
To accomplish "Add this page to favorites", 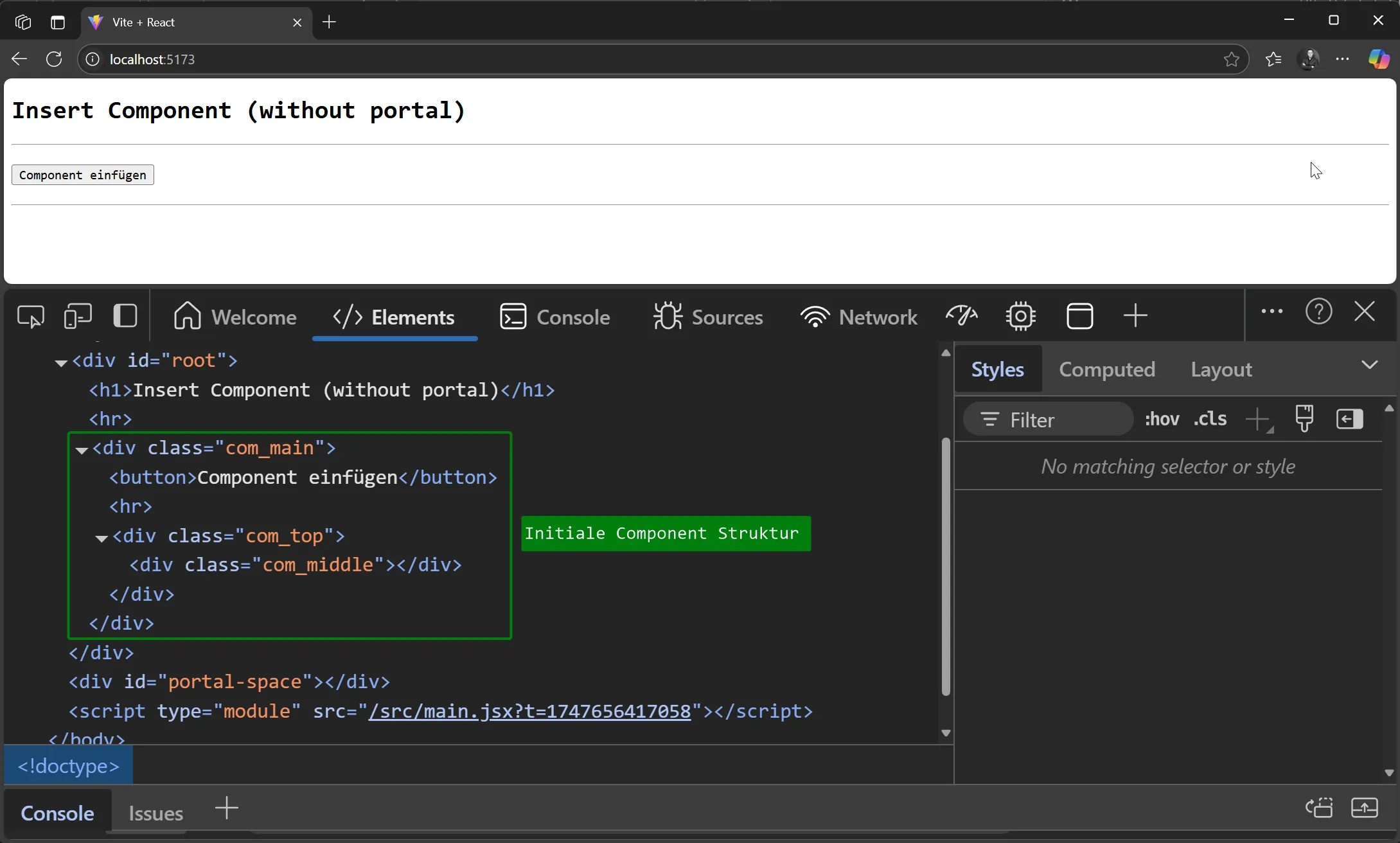I will [1231, 59].
